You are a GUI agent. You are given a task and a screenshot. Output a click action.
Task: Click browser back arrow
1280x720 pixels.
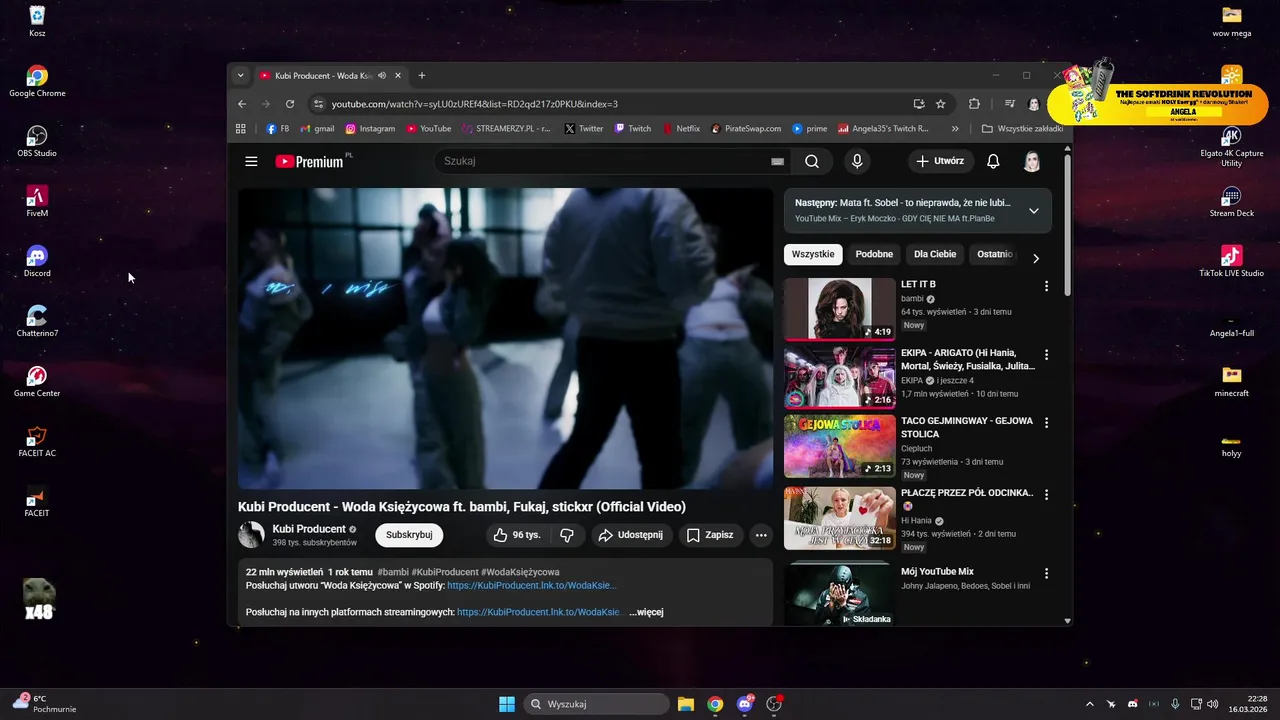pos(242,104)
